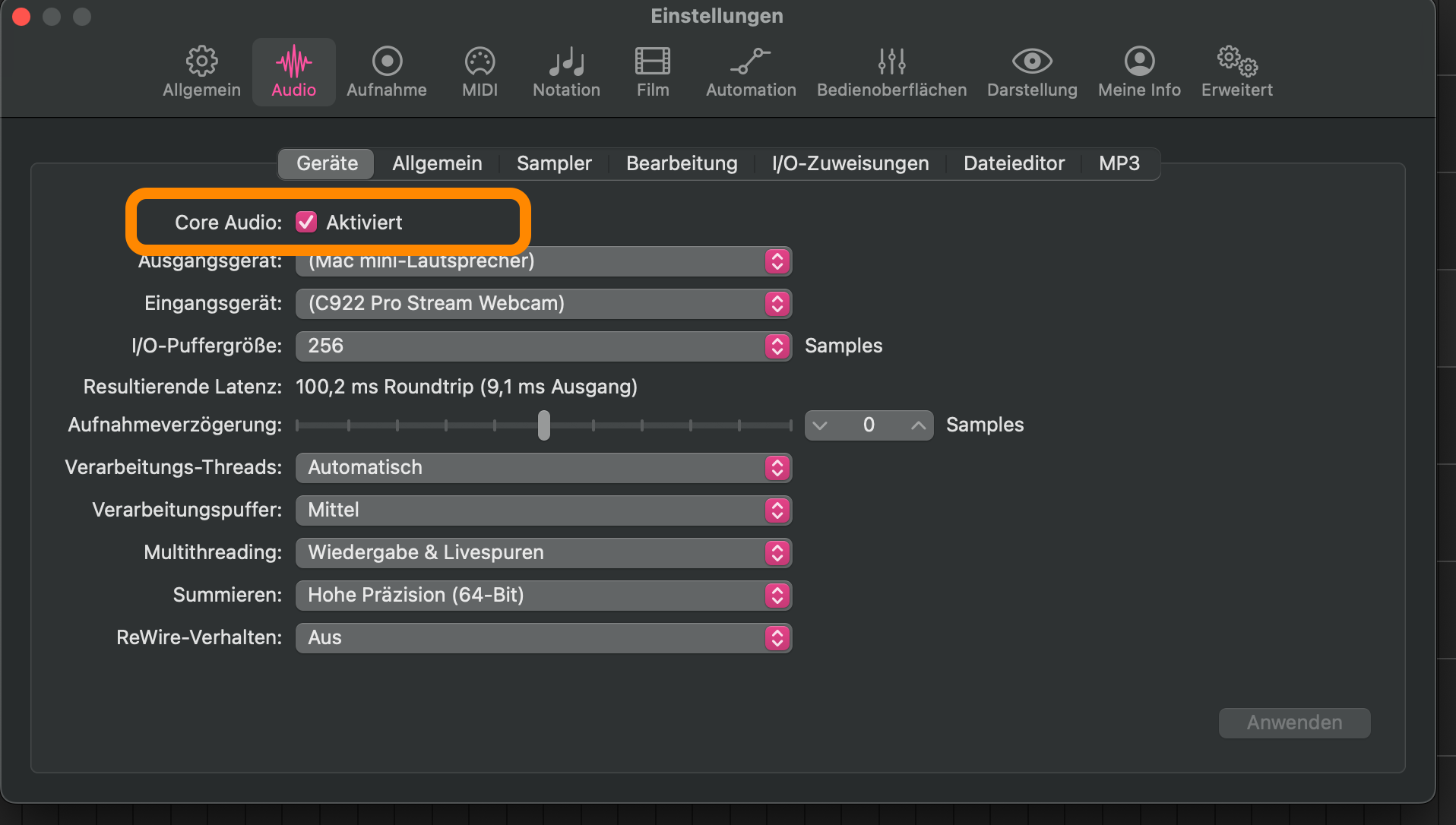
Task: Select the Aufnahme record icon
Action: click(386, 72)
